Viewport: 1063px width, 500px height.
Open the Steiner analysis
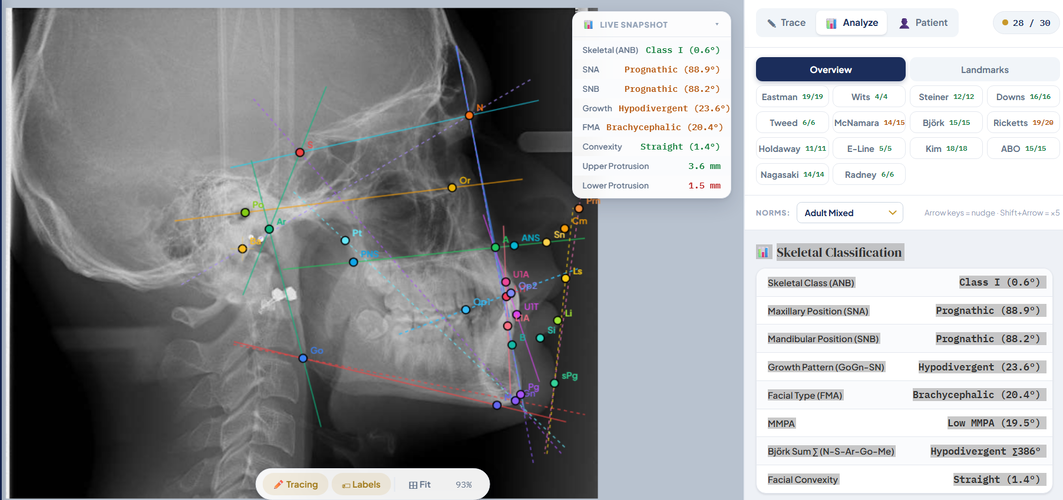click(946, 97)
